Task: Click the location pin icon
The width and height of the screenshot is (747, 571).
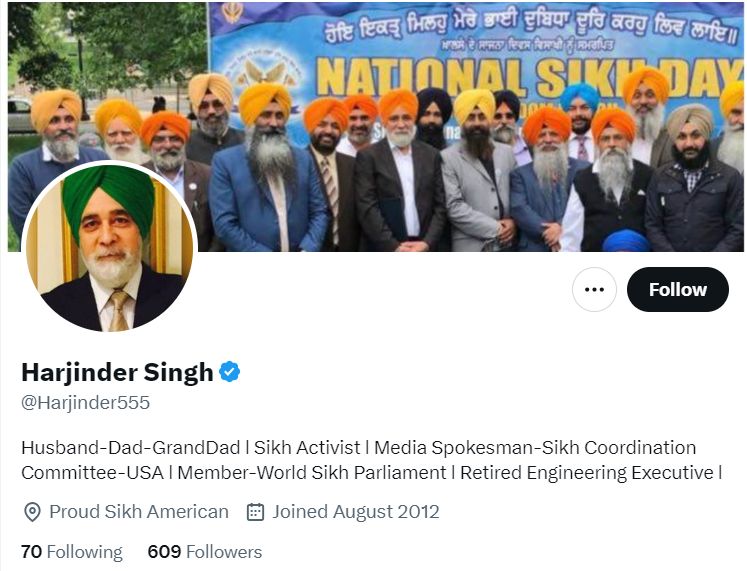Action: (32, 512)
